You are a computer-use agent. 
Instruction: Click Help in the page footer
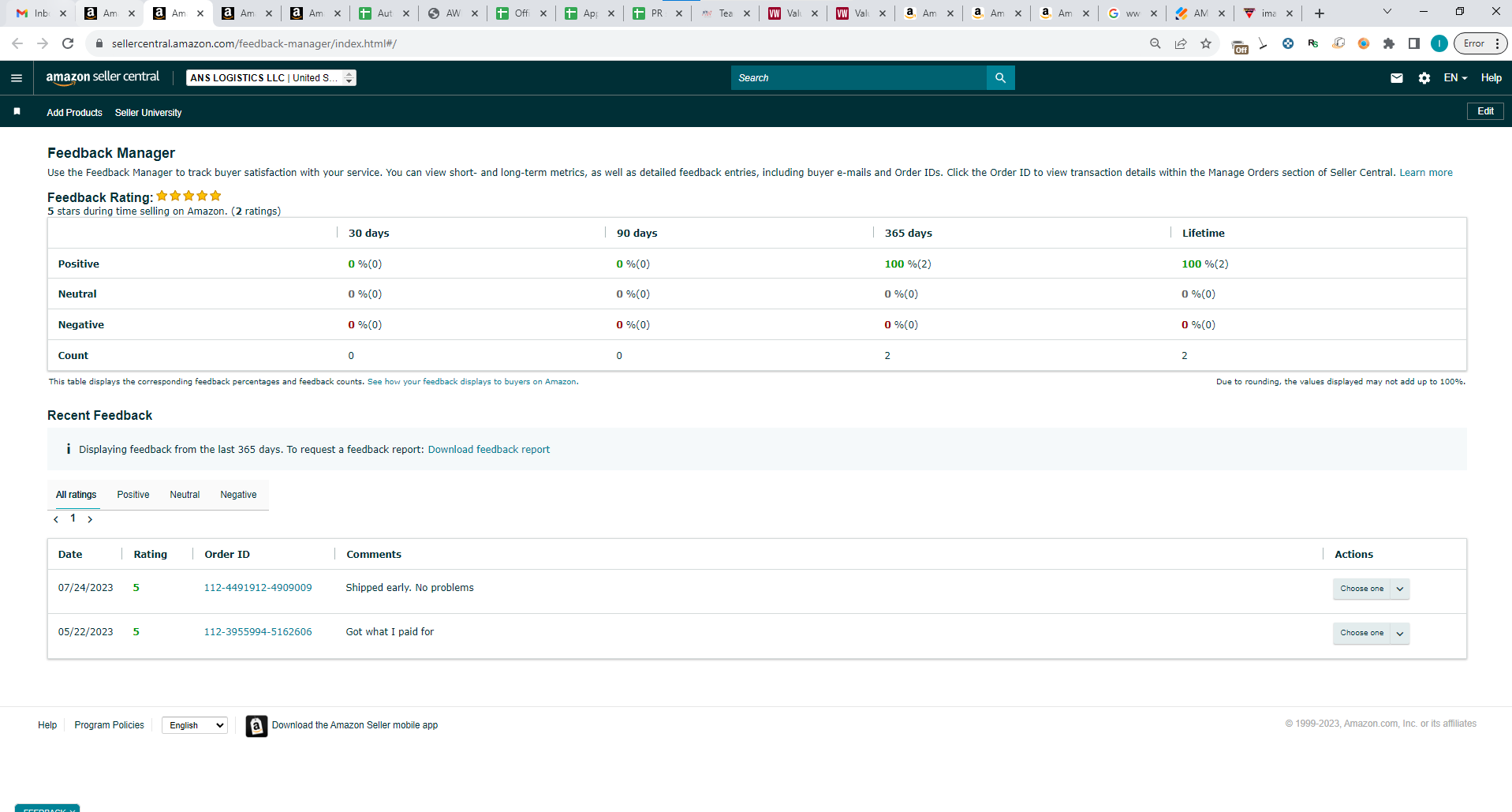(x=47, y=725)
